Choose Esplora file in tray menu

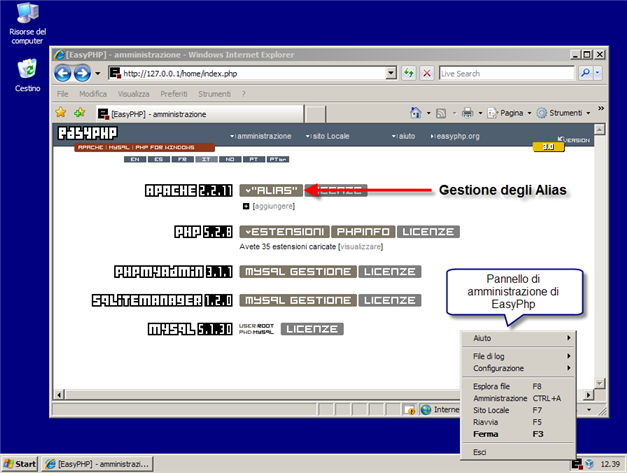click(x=518, y=386)
